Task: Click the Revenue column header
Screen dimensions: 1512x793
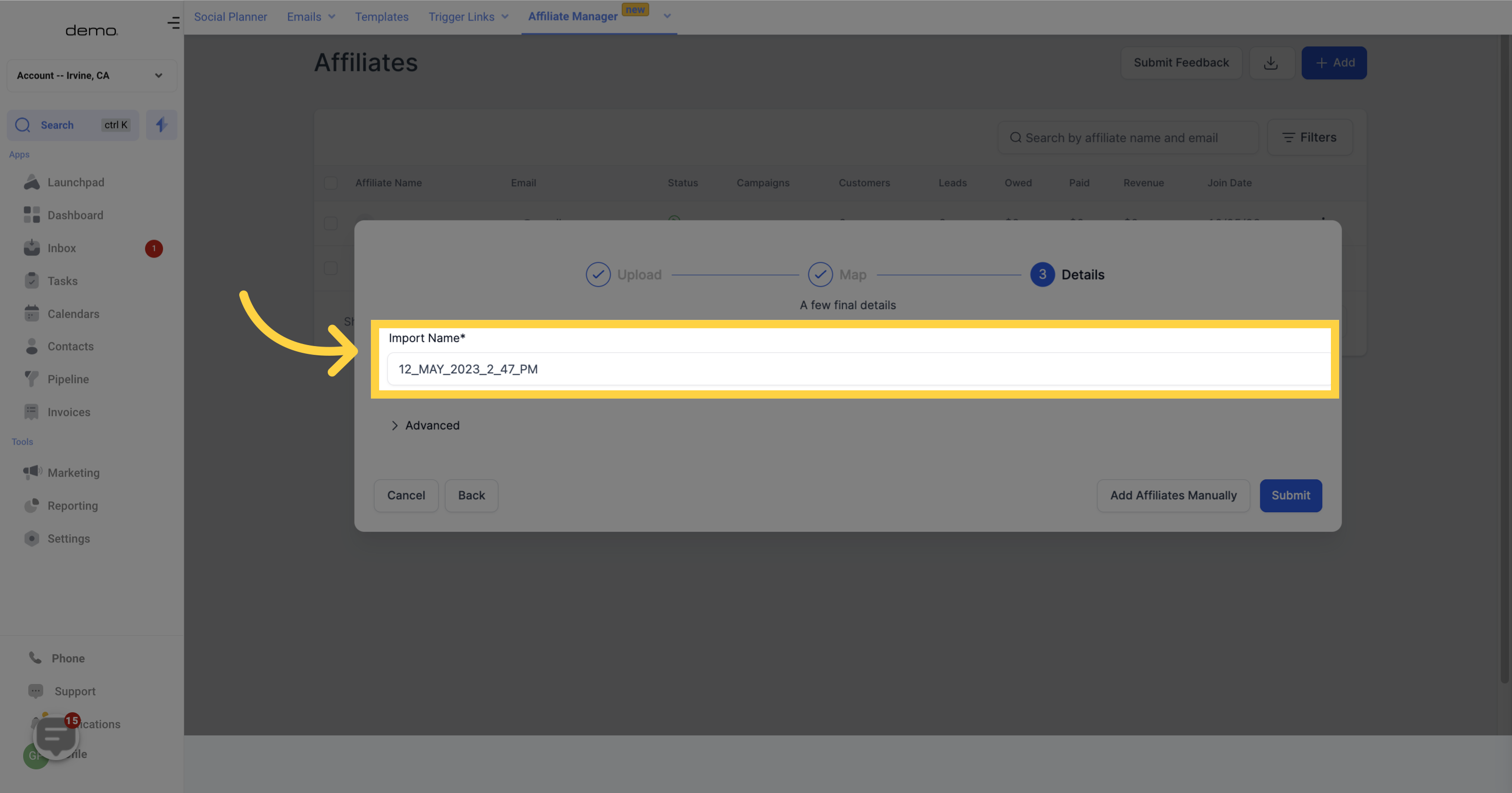Action: tap(1144, 183)
